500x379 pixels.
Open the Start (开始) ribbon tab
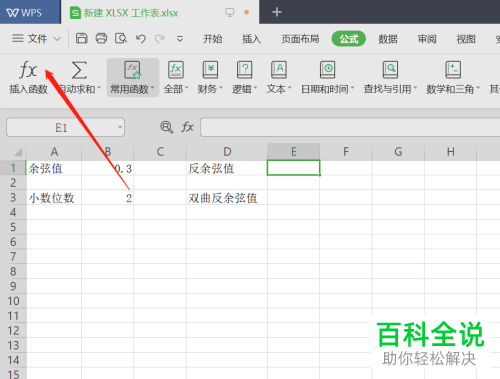point(213,39)
